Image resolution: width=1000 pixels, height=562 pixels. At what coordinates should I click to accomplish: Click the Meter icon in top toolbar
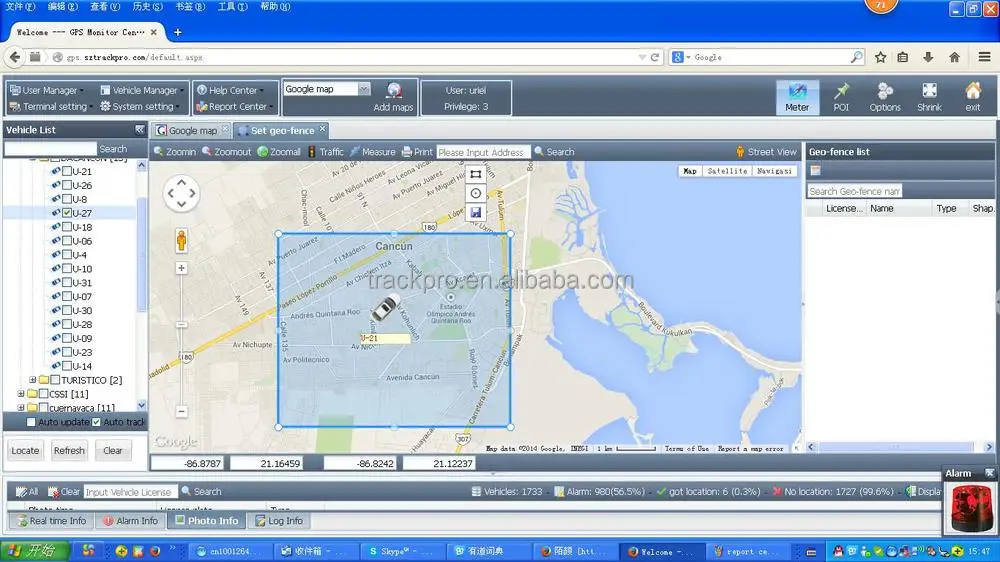[797, 92]
